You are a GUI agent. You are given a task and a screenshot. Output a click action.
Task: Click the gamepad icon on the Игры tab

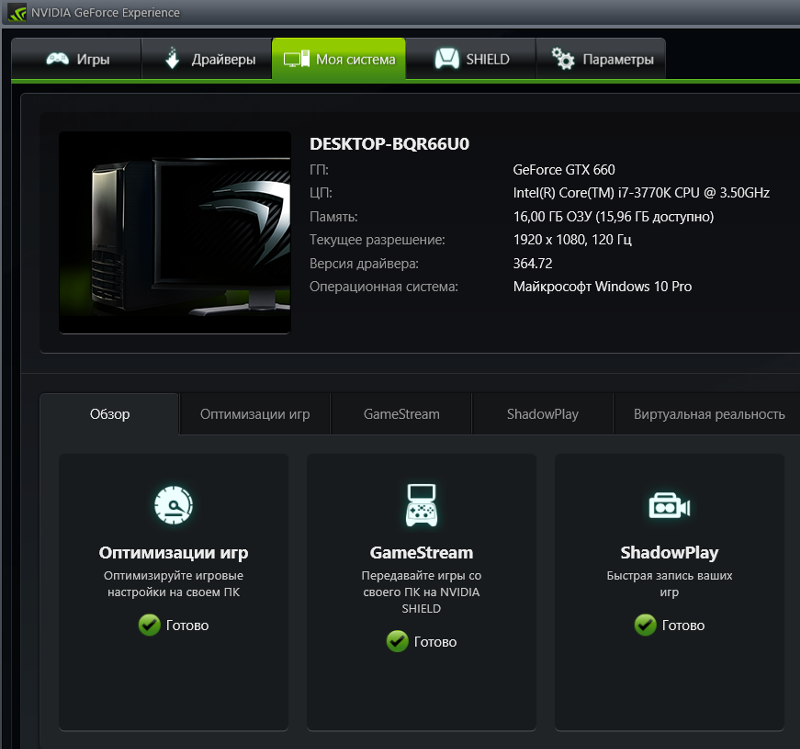[x=57, y=59]
